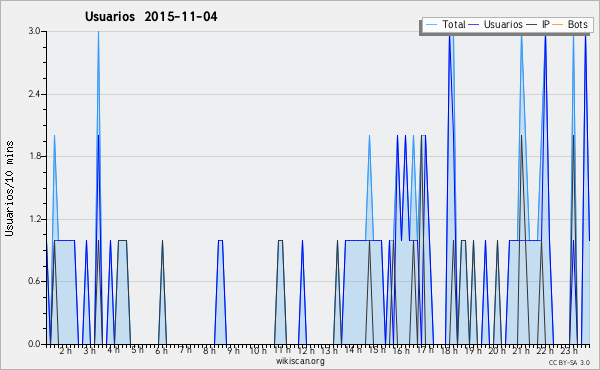
Task: Click the '5 h' x-axis label
Action: tap(137, 350)
